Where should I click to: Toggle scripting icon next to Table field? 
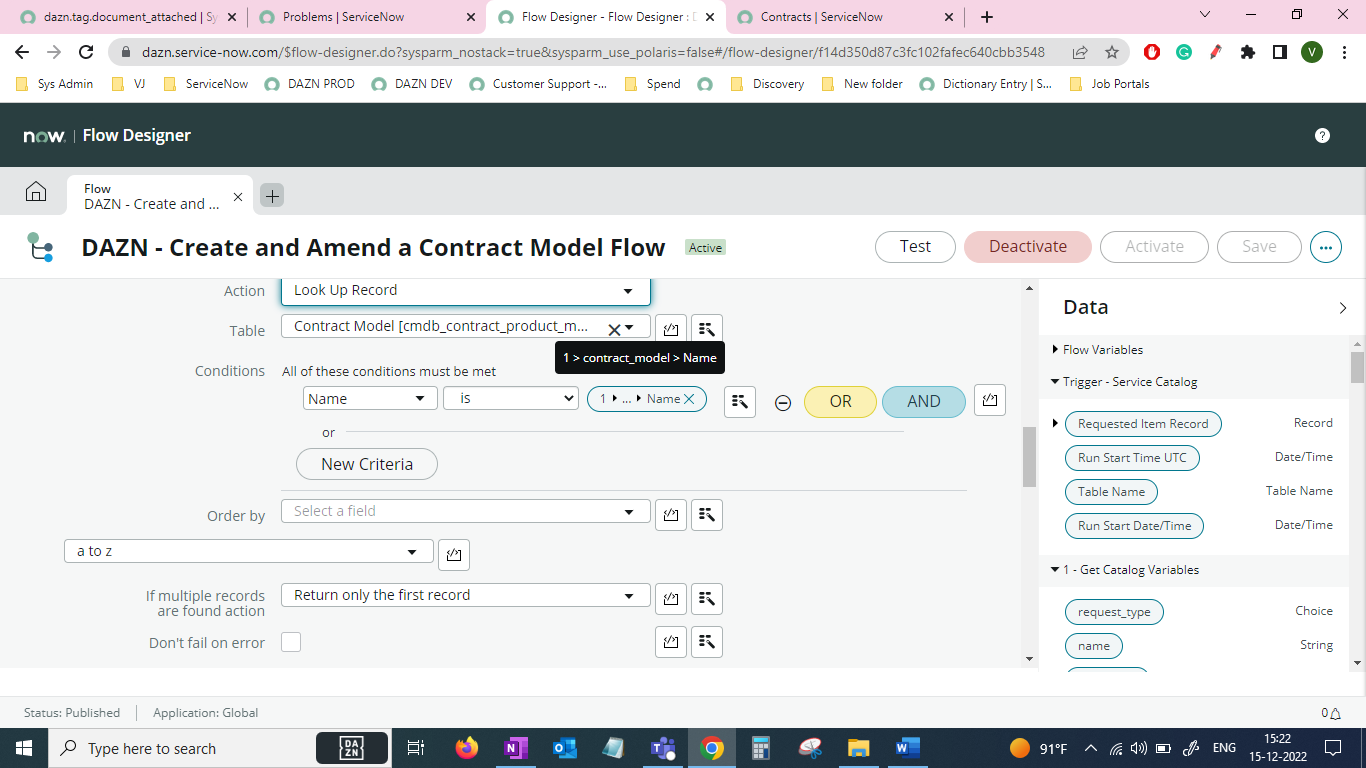[671, 328]
